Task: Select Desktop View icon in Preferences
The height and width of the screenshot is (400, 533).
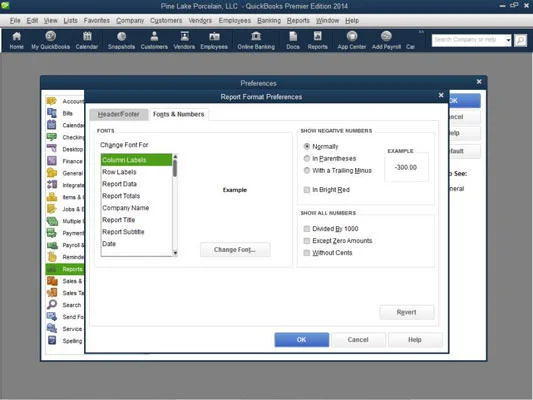Action: tap(52, 149)
